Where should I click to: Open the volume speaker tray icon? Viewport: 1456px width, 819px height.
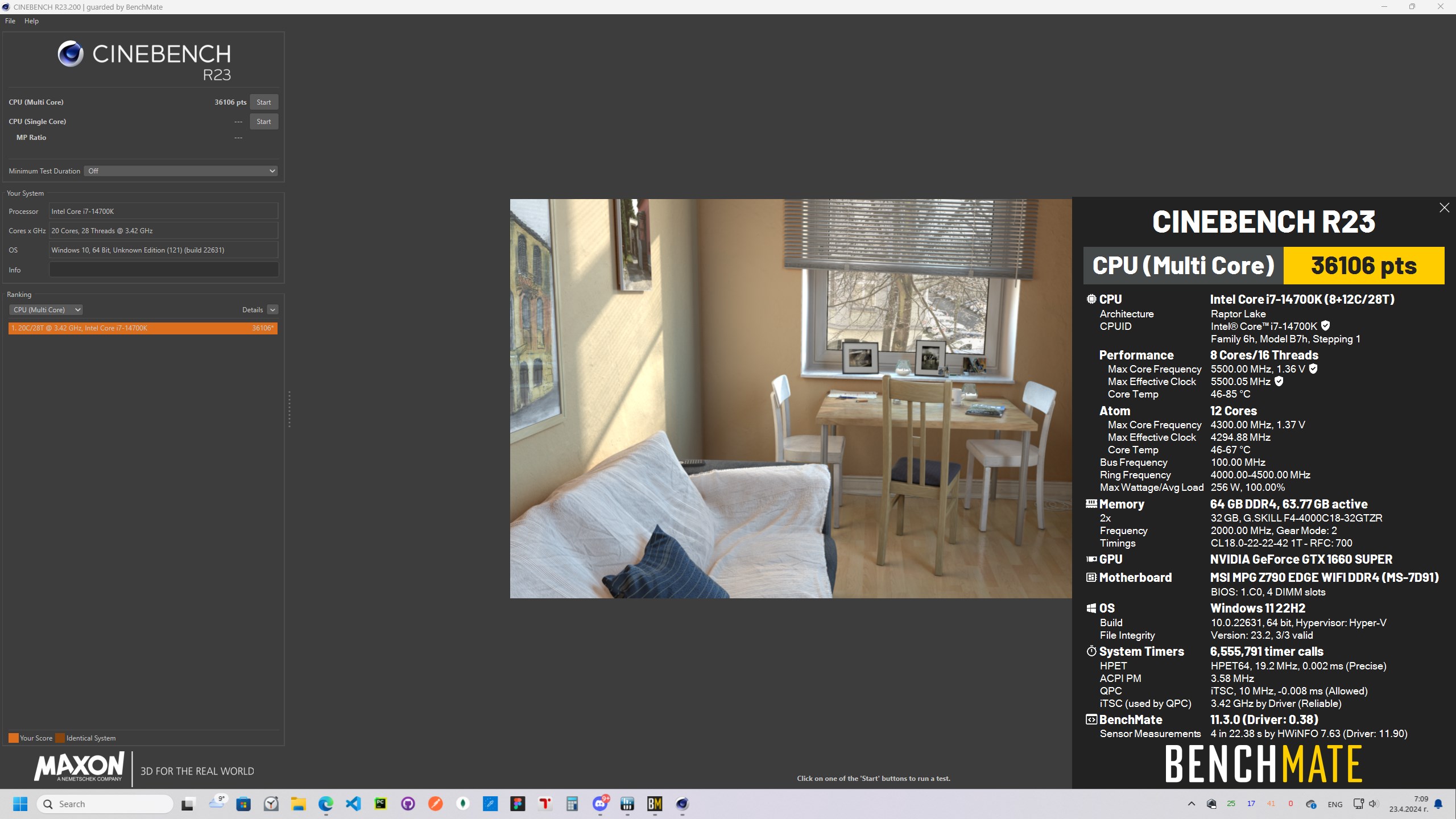click(1374, 804)
